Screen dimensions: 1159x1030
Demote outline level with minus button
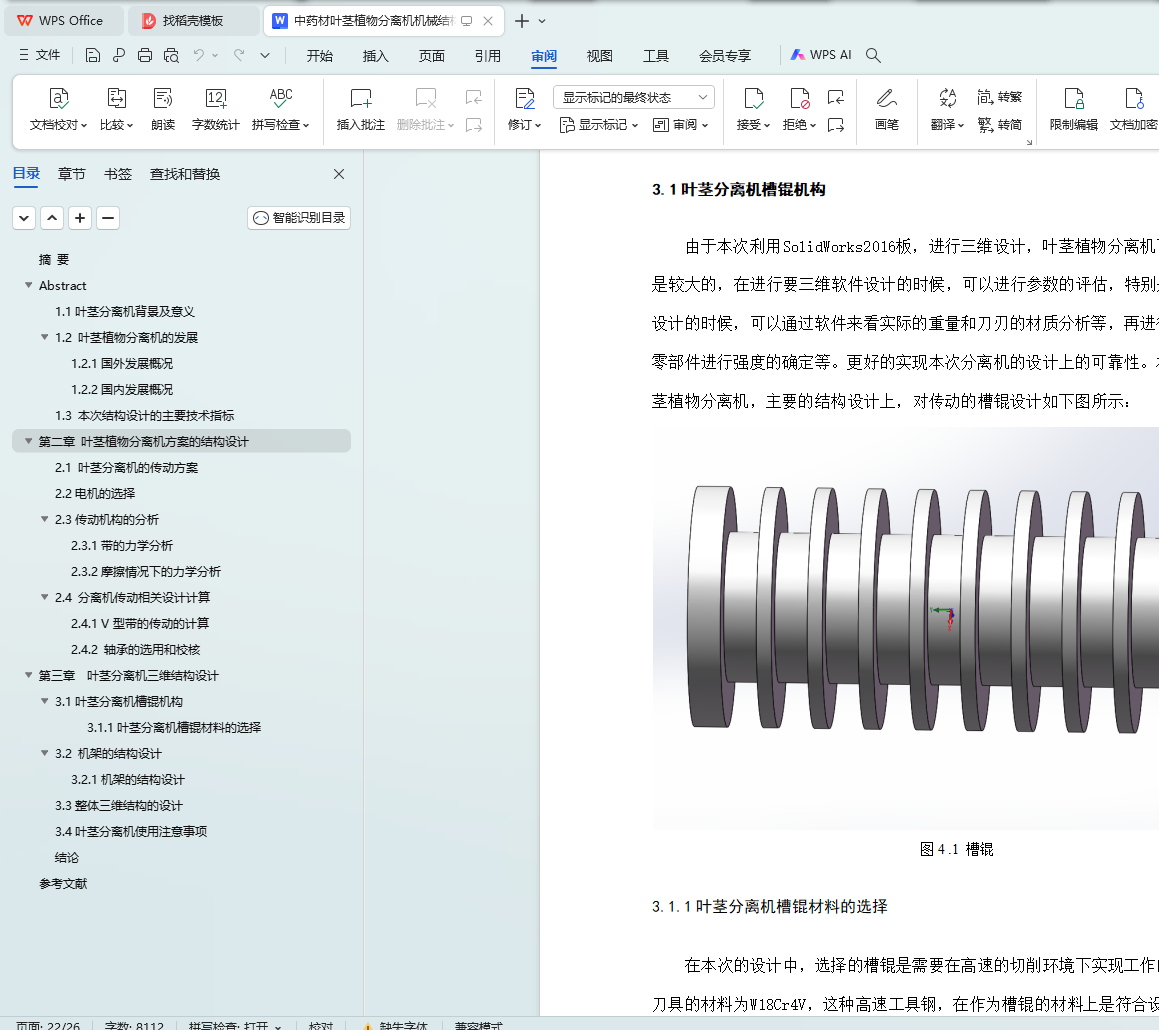coord(108,218)
